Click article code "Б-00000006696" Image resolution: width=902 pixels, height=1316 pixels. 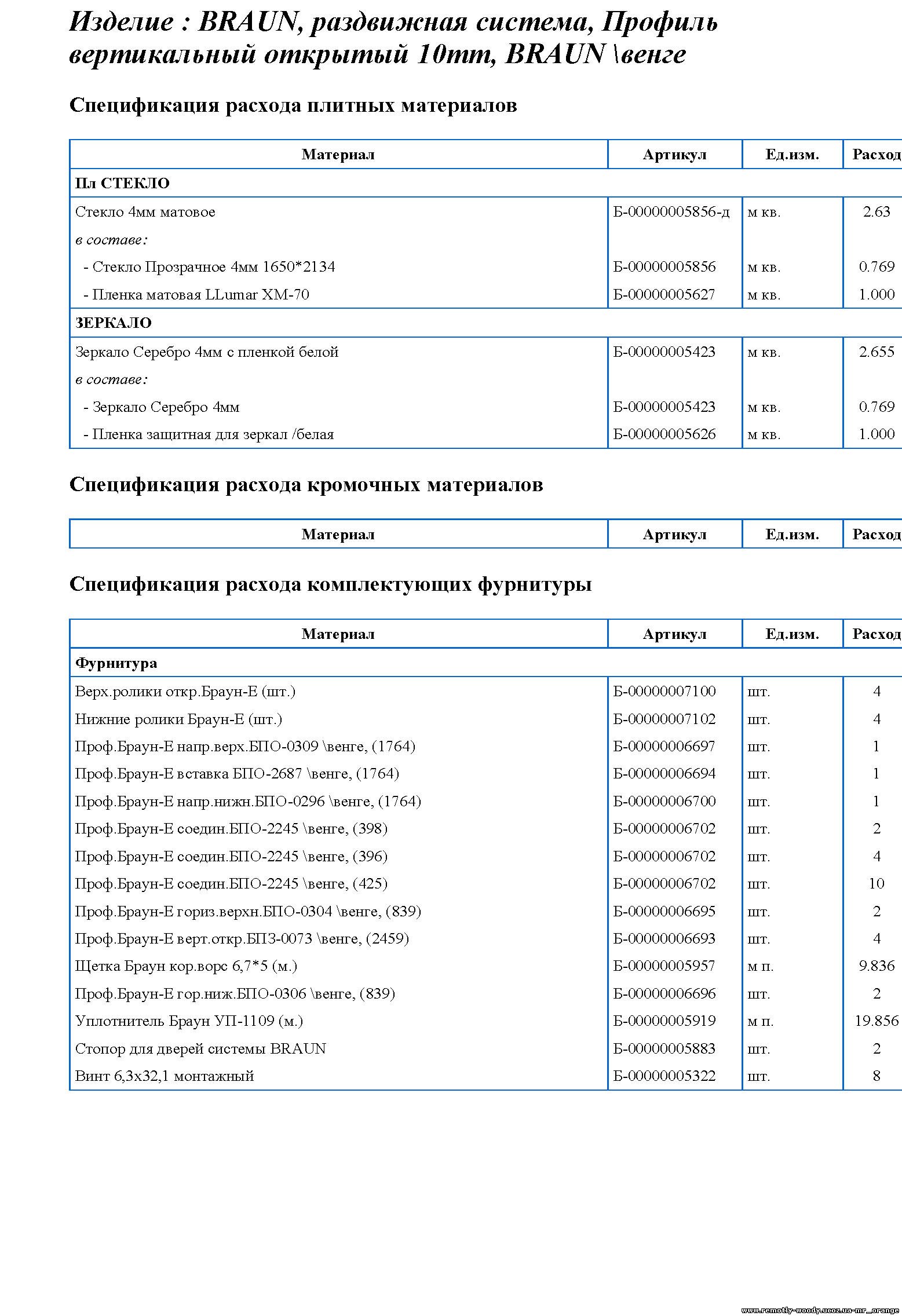(664, 994)
